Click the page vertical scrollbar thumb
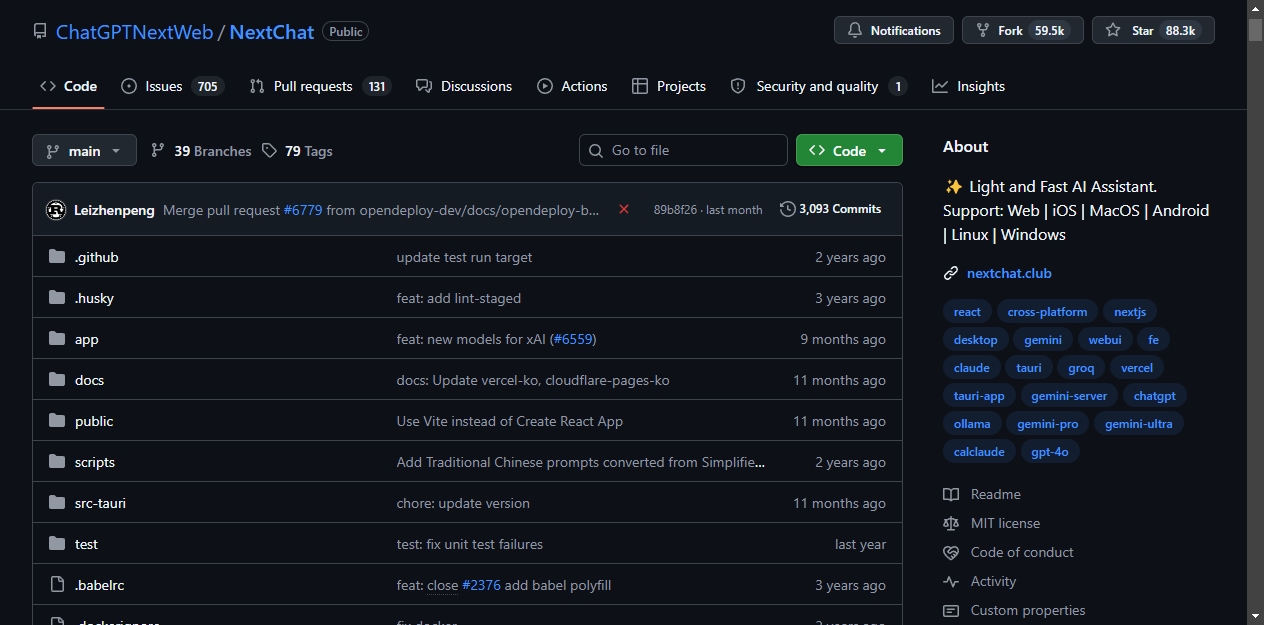 (x=1255, y=29)
